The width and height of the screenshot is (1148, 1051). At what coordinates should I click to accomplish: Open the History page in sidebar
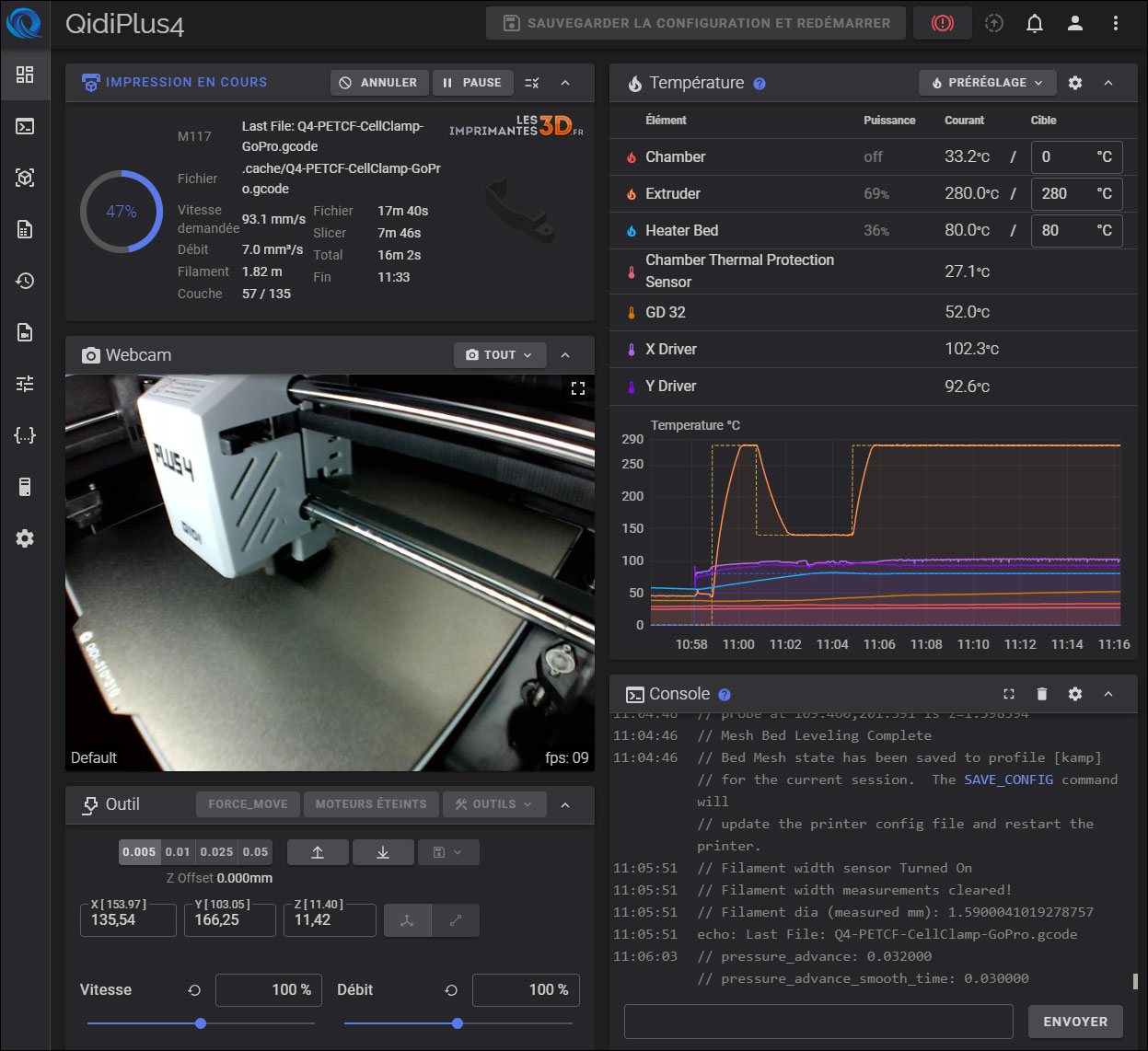pos(25,281)
